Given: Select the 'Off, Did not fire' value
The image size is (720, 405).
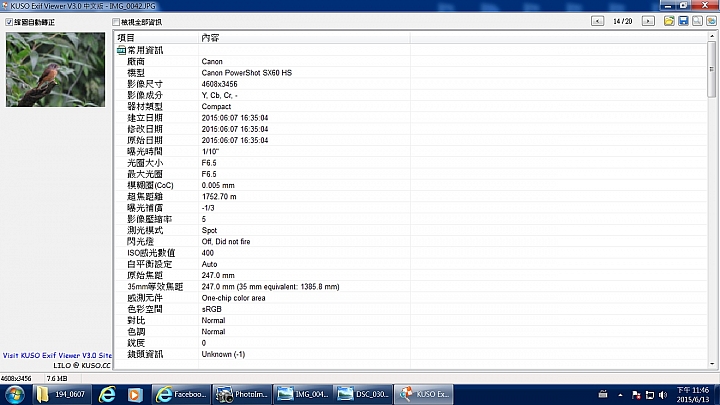Looking at the screenshot, I should click(226, 242).
